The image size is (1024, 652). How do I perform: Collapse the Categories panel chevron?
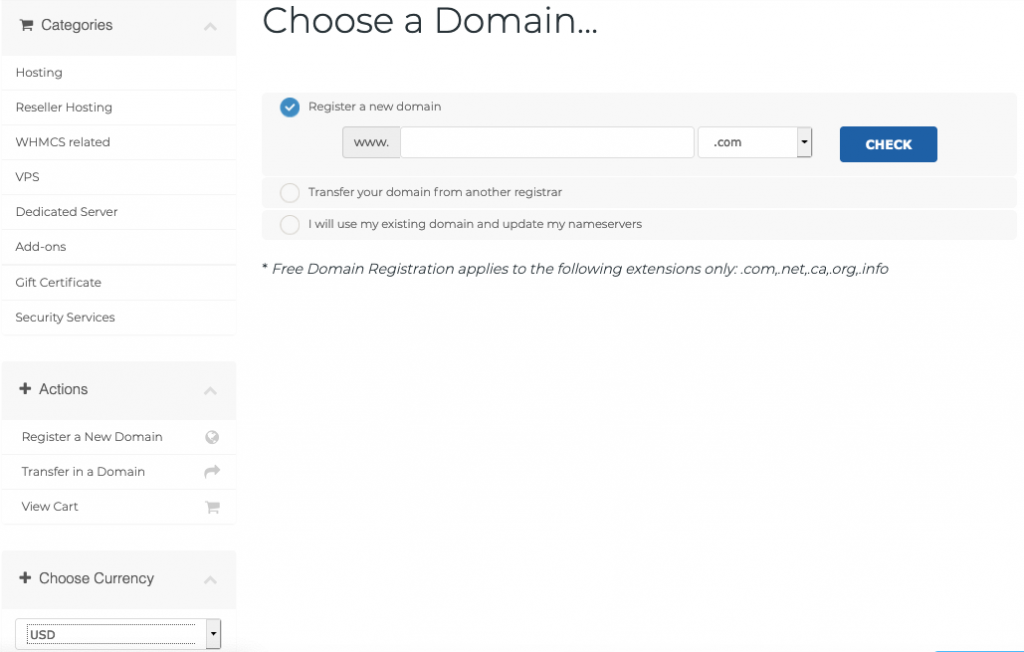point(210,26)
